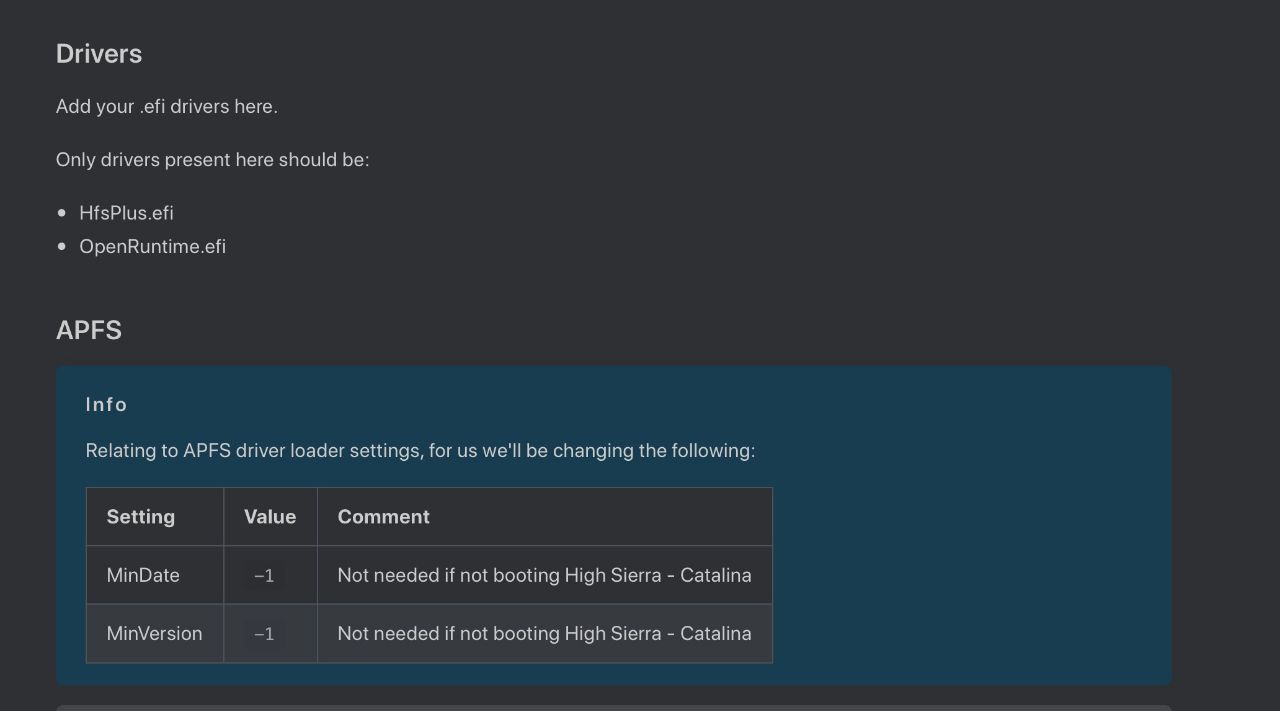The height and width of the screenshot is (711, 1280).
Task: Click the gray block below the Info box
Action: [x=614, y=708]
